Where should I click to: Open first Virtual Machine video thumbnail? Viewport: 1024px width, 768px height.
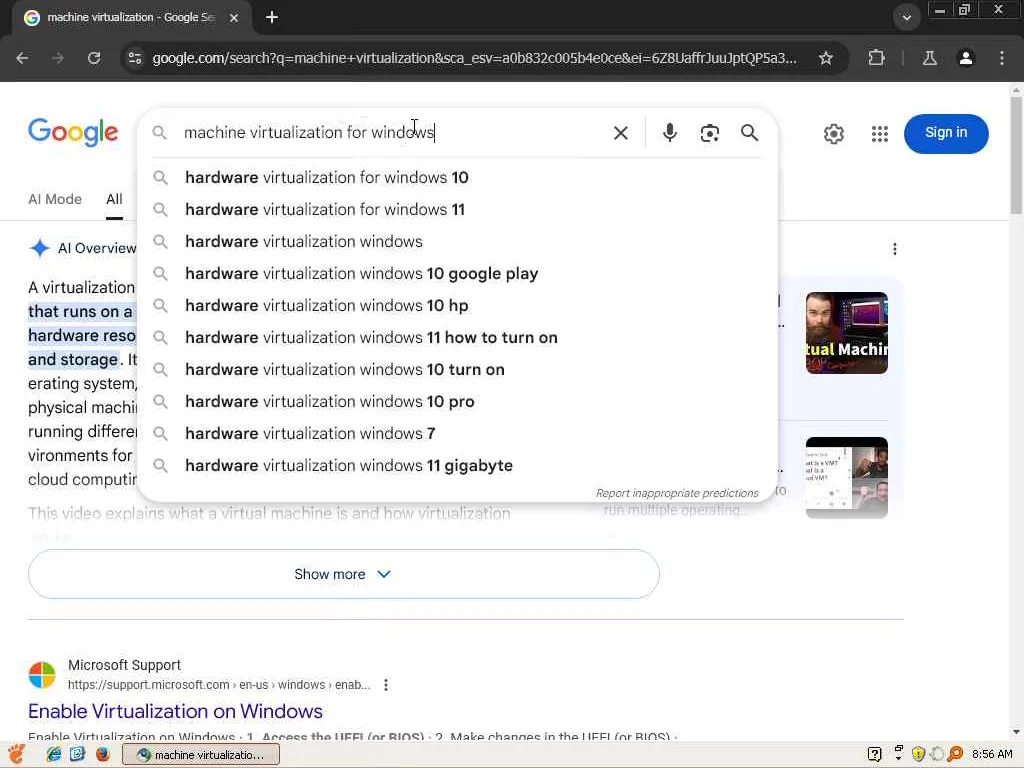(846, 333)
